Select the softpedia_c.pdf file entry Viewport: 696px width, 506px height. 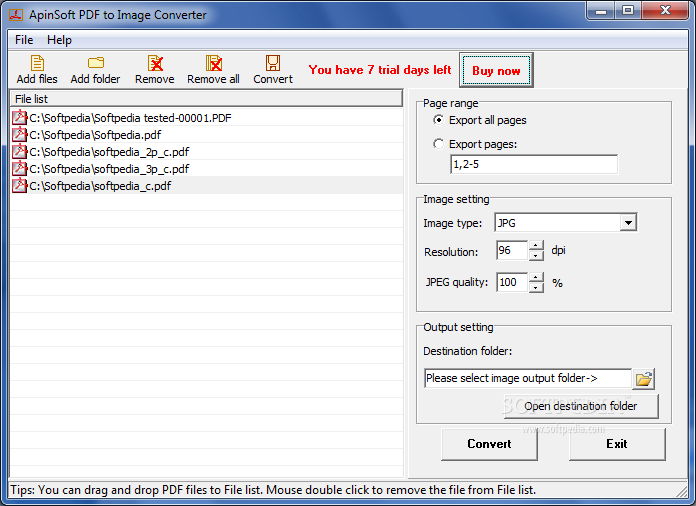click(206, 186)
